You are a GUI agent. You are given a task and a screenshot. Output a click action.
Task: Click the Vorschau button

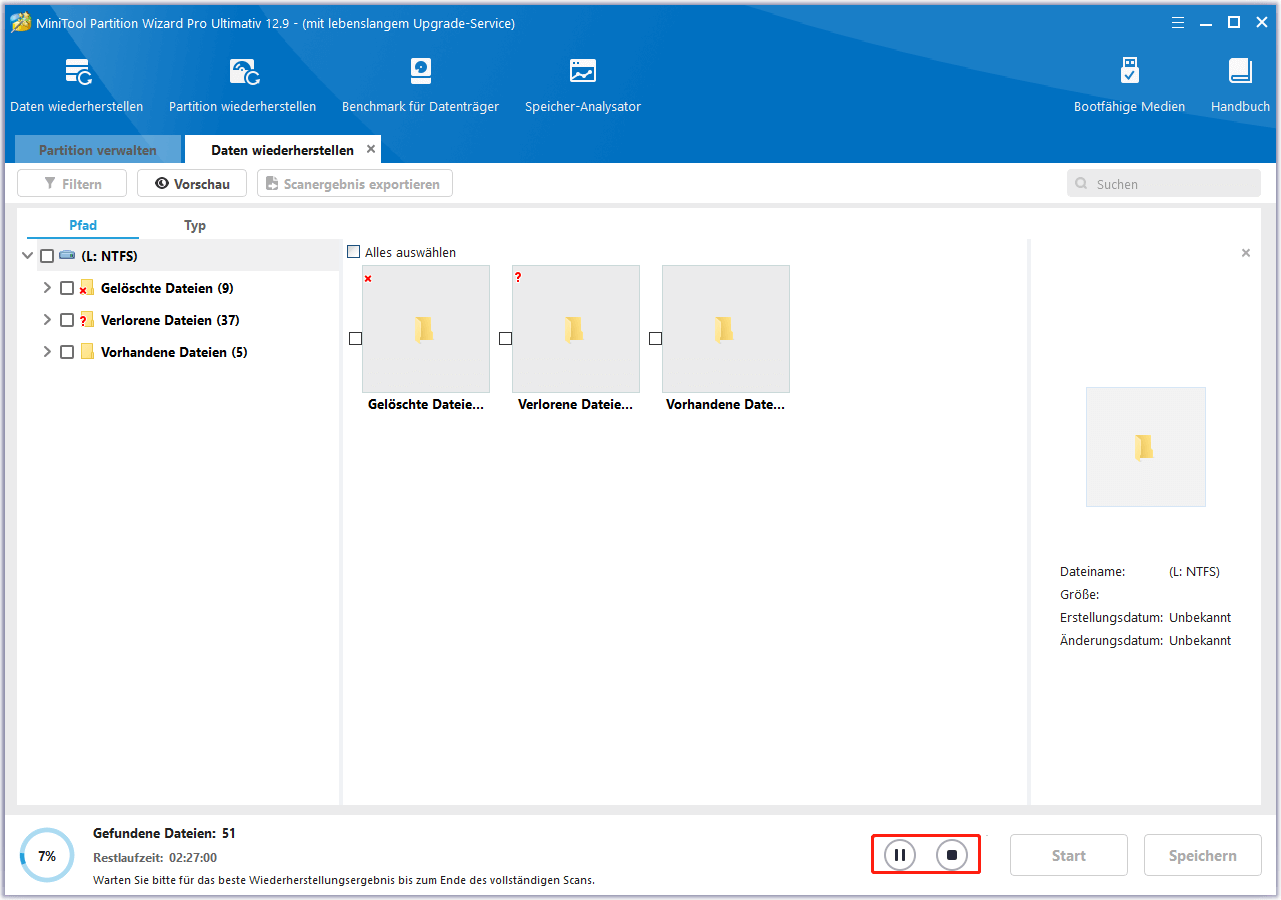click(x=192, y=184)
